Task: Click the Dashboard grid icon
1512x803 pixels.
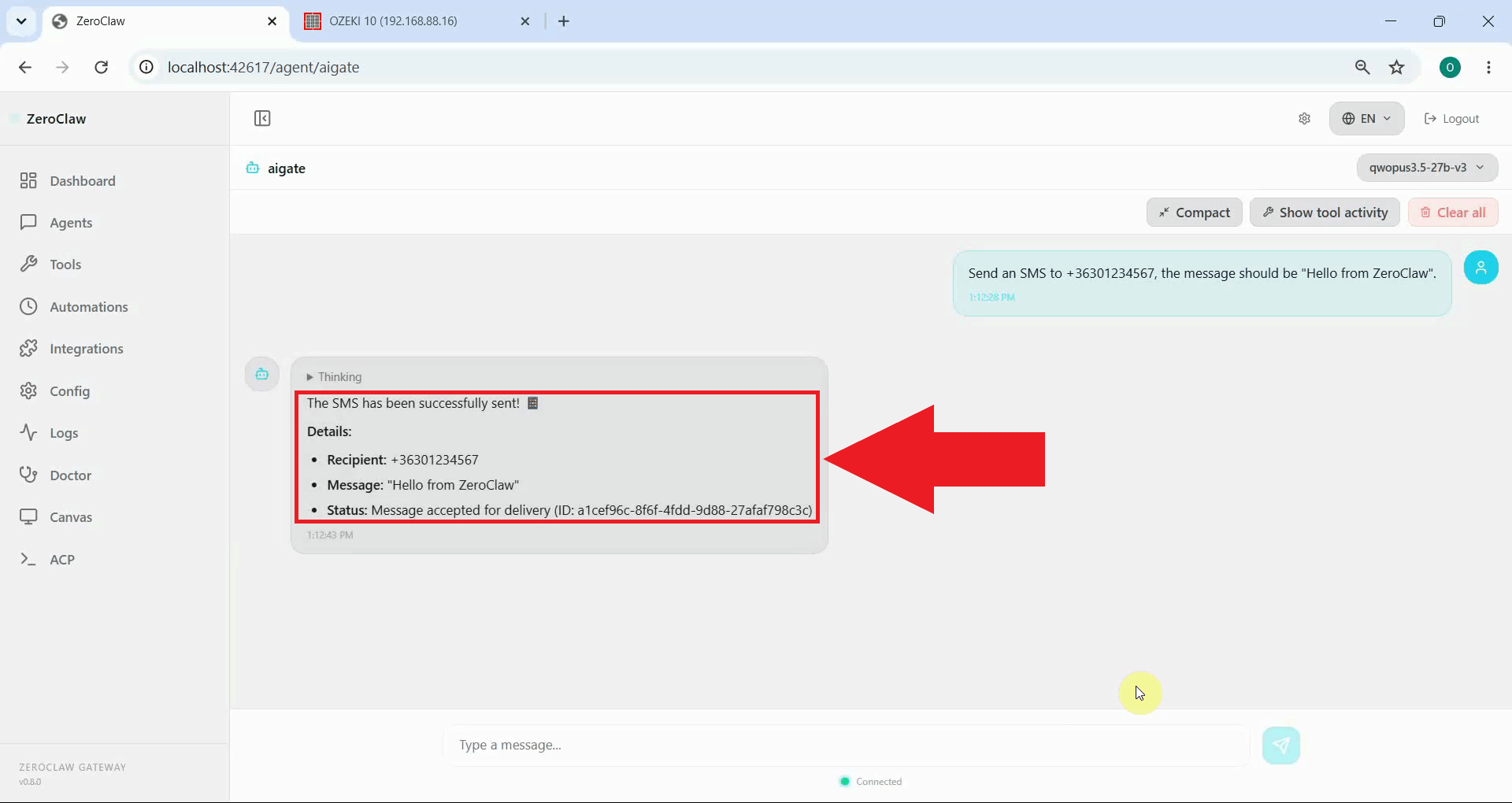Action: 28,181
